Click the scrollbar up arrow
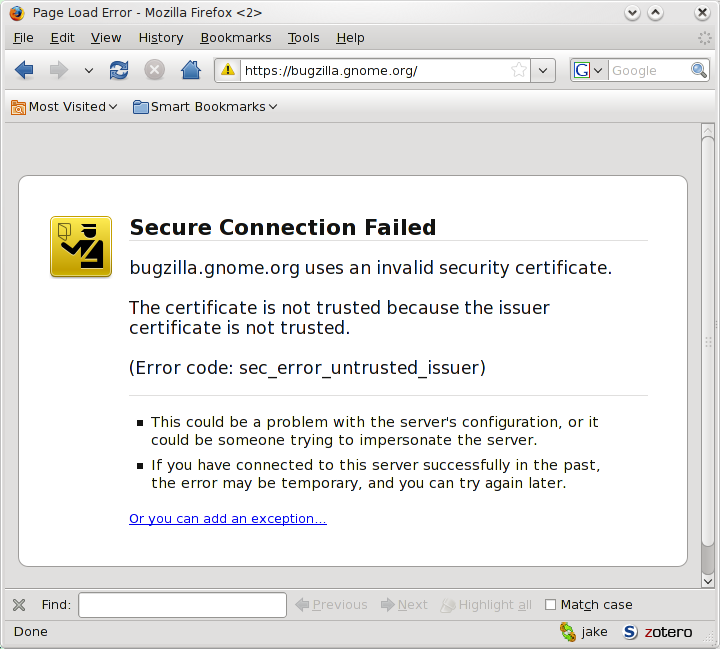 pos(708,130)
